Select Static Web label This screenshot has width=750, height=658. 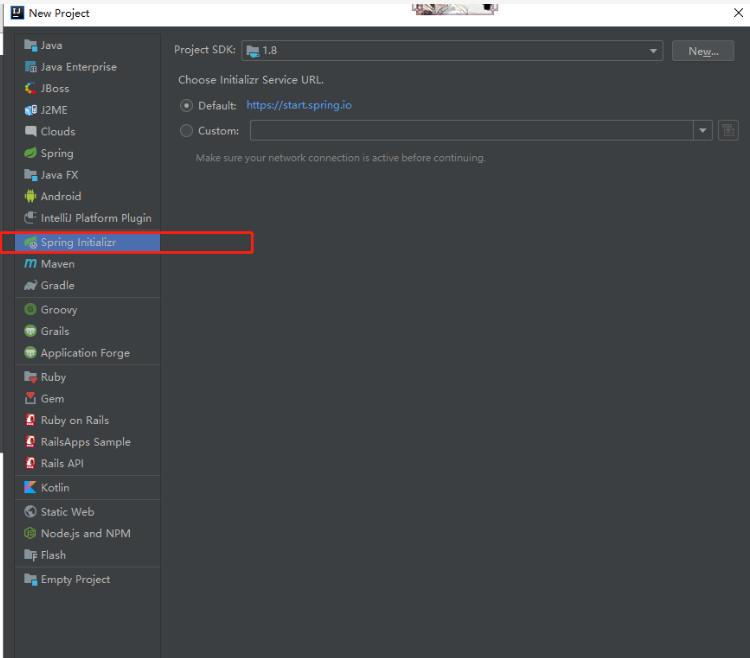(x=67, y=512)
